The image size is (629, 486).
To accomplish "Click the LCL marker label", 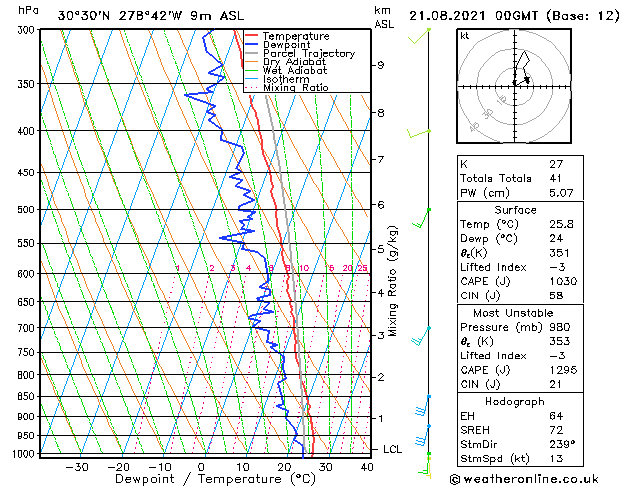I will tap(392, 449).
